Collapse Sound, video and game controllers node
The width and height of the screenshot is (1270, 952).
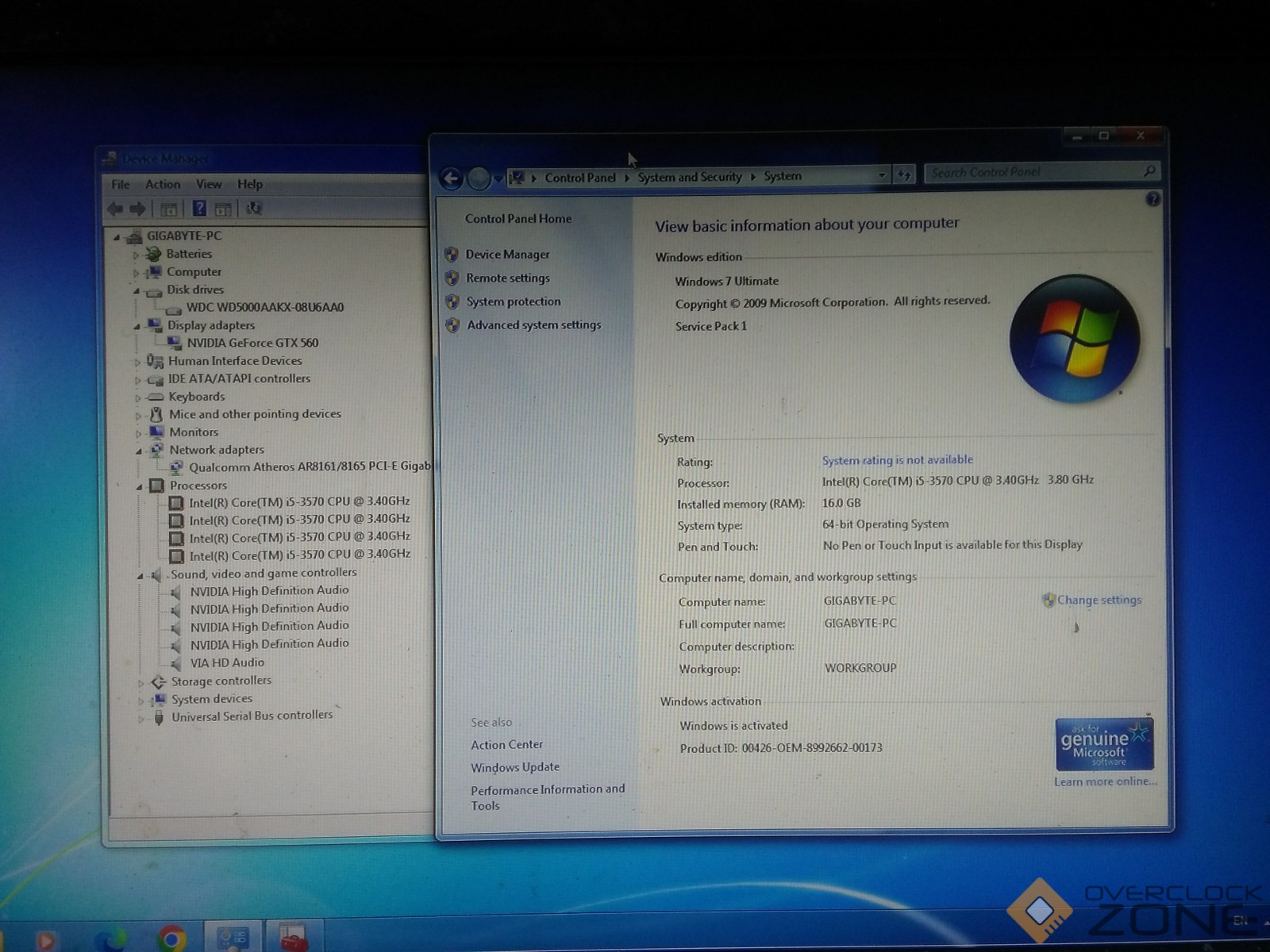coord(140,575)
